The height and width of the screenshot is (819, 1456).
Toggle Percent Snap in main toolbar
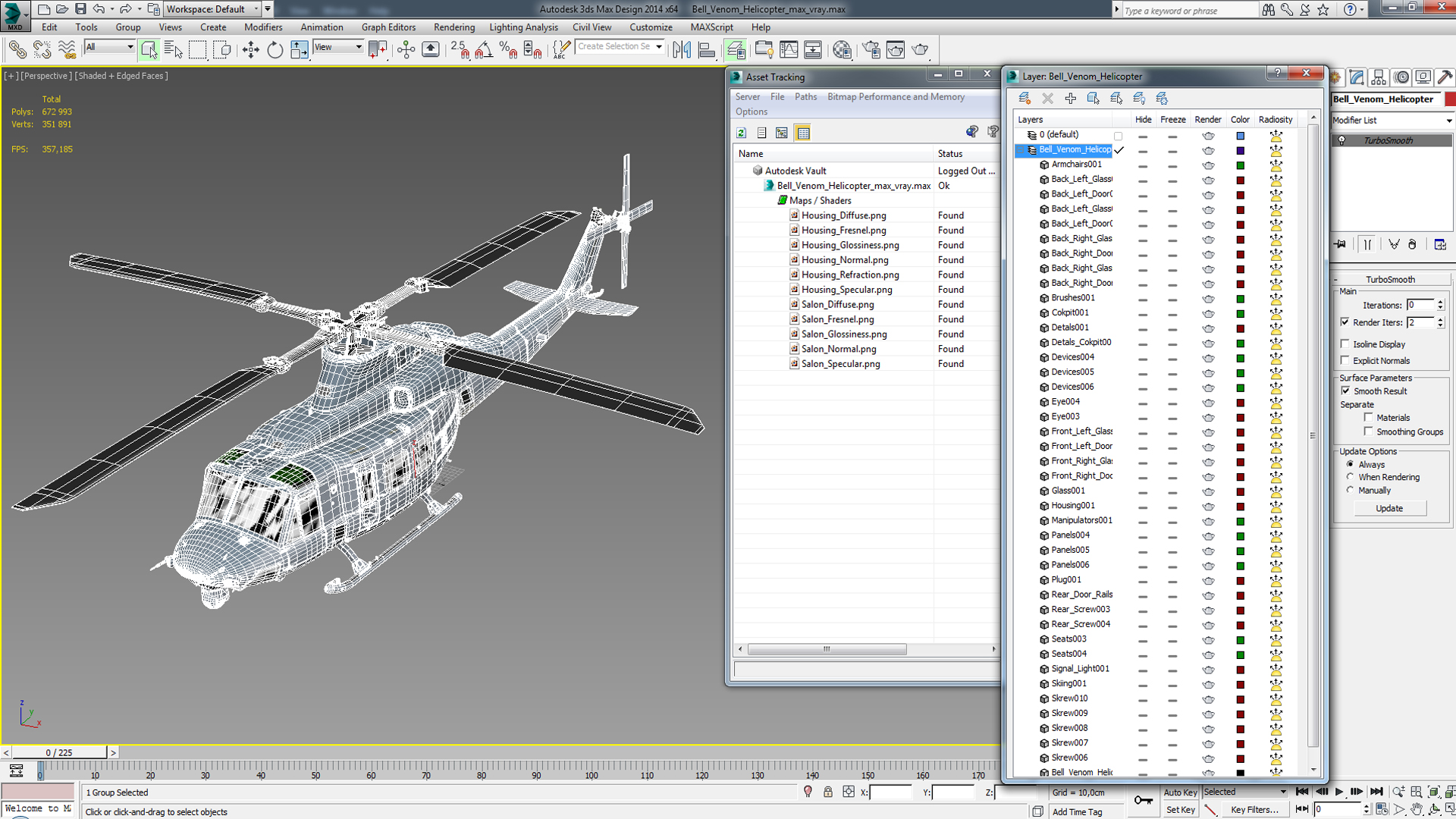(508, 50)
